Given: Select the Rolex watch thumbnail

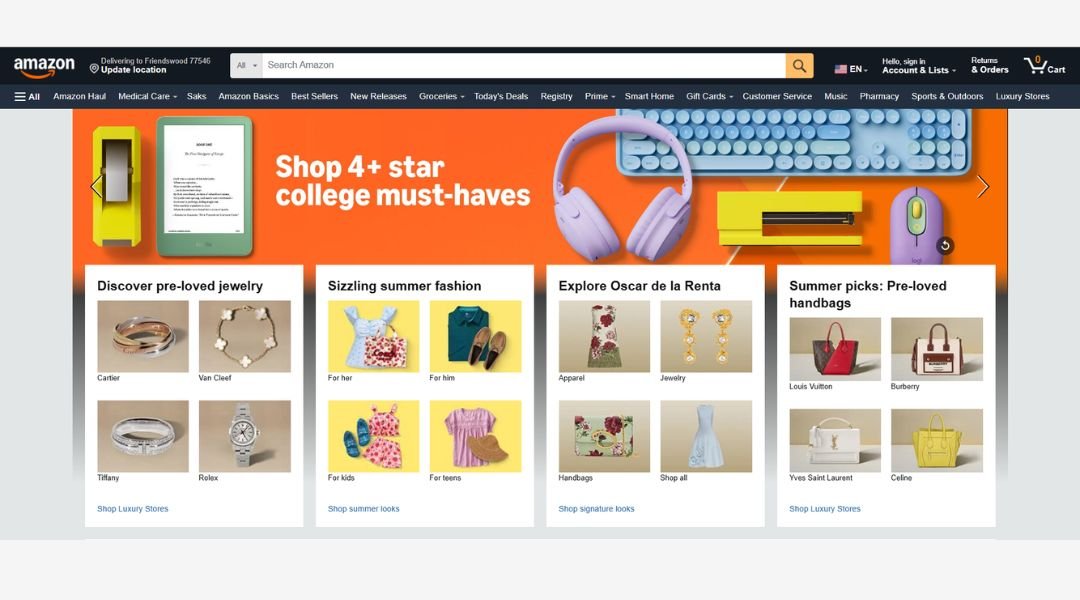Looking at the screenshot, I should pyautogui.click(x=245, y=436).
